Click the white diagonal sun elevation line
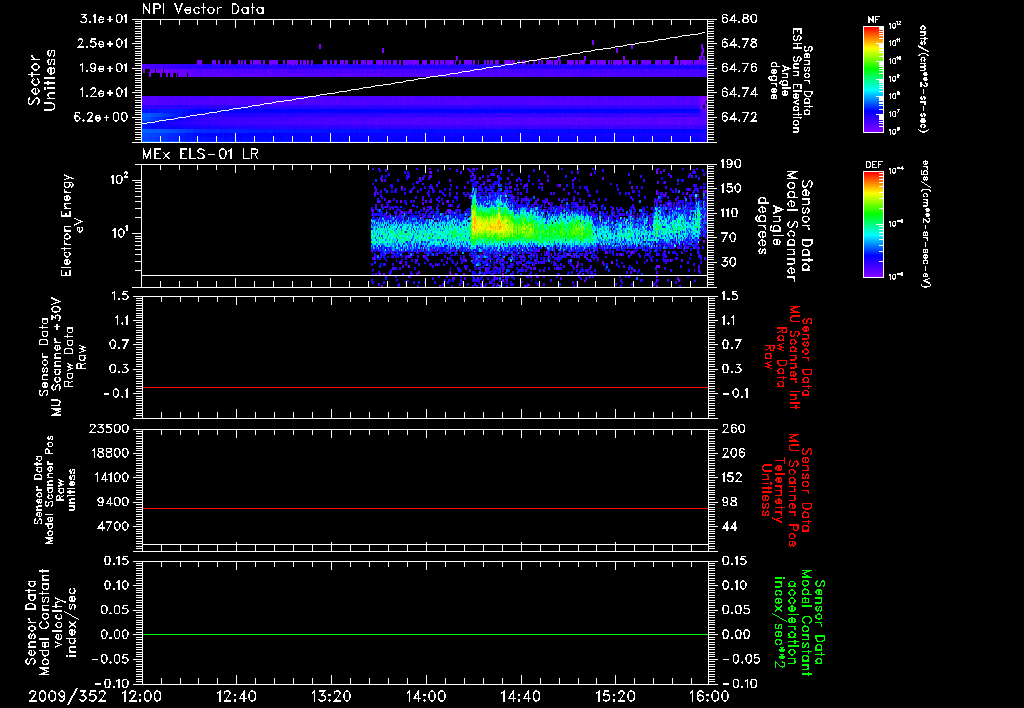 pos(424,78)
